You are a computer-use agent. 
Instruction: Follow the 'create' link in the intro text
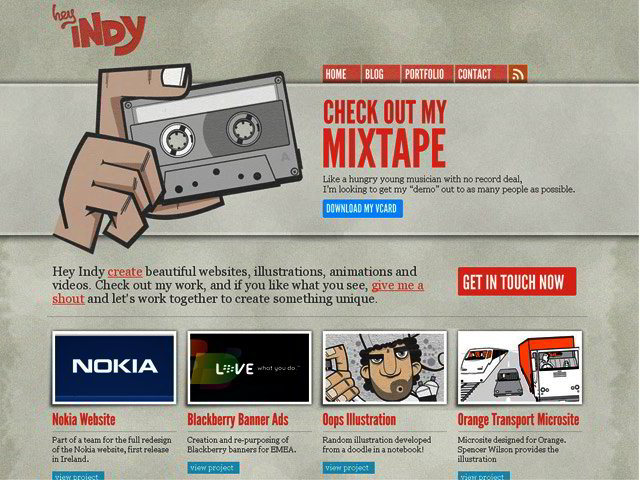point(125,272)
